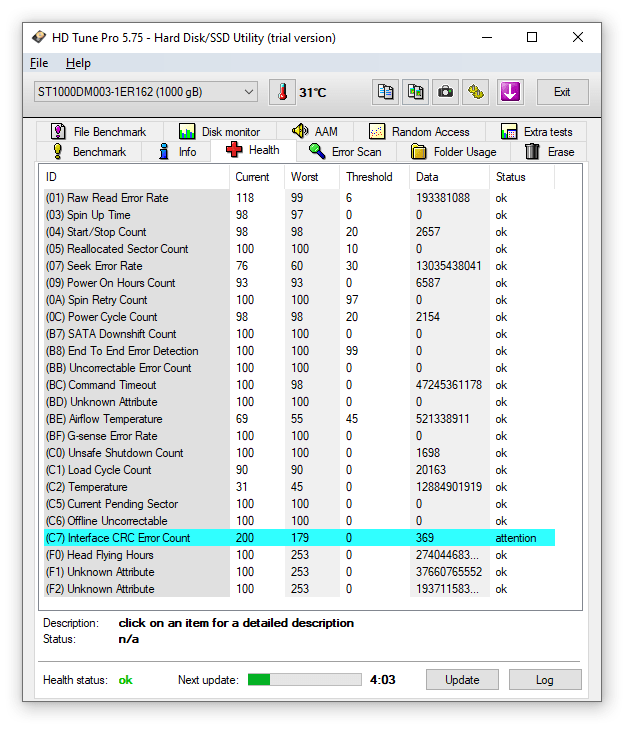The height and width of the screenshot is (730, 629).
Task: Select the Spin Up Time row
Action: pyautogui.click(x=299, y=215)
